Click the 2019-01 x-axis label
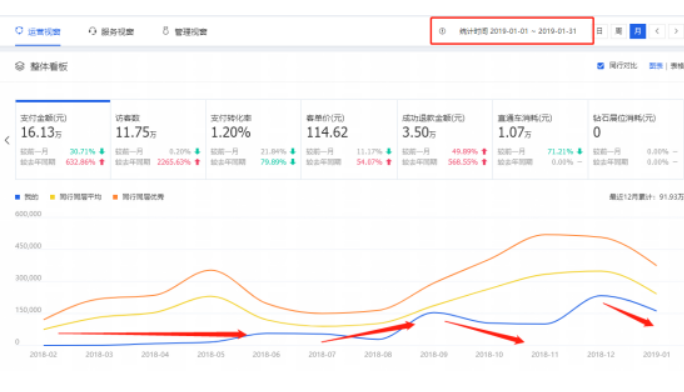 [657, 355]
